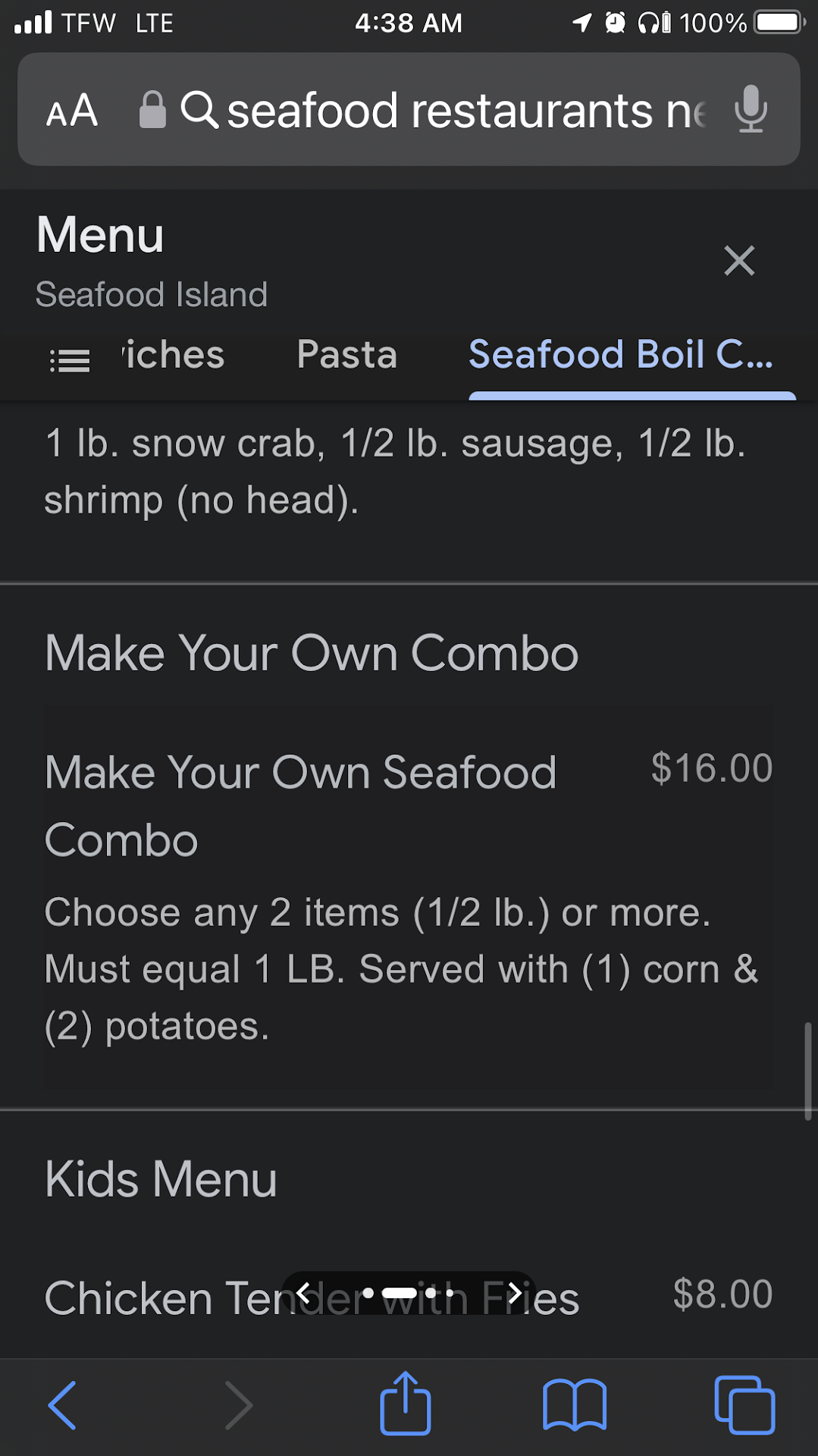Open the Safari share sheet
Screen dimensions: 818x1456
coord(406,1404)
